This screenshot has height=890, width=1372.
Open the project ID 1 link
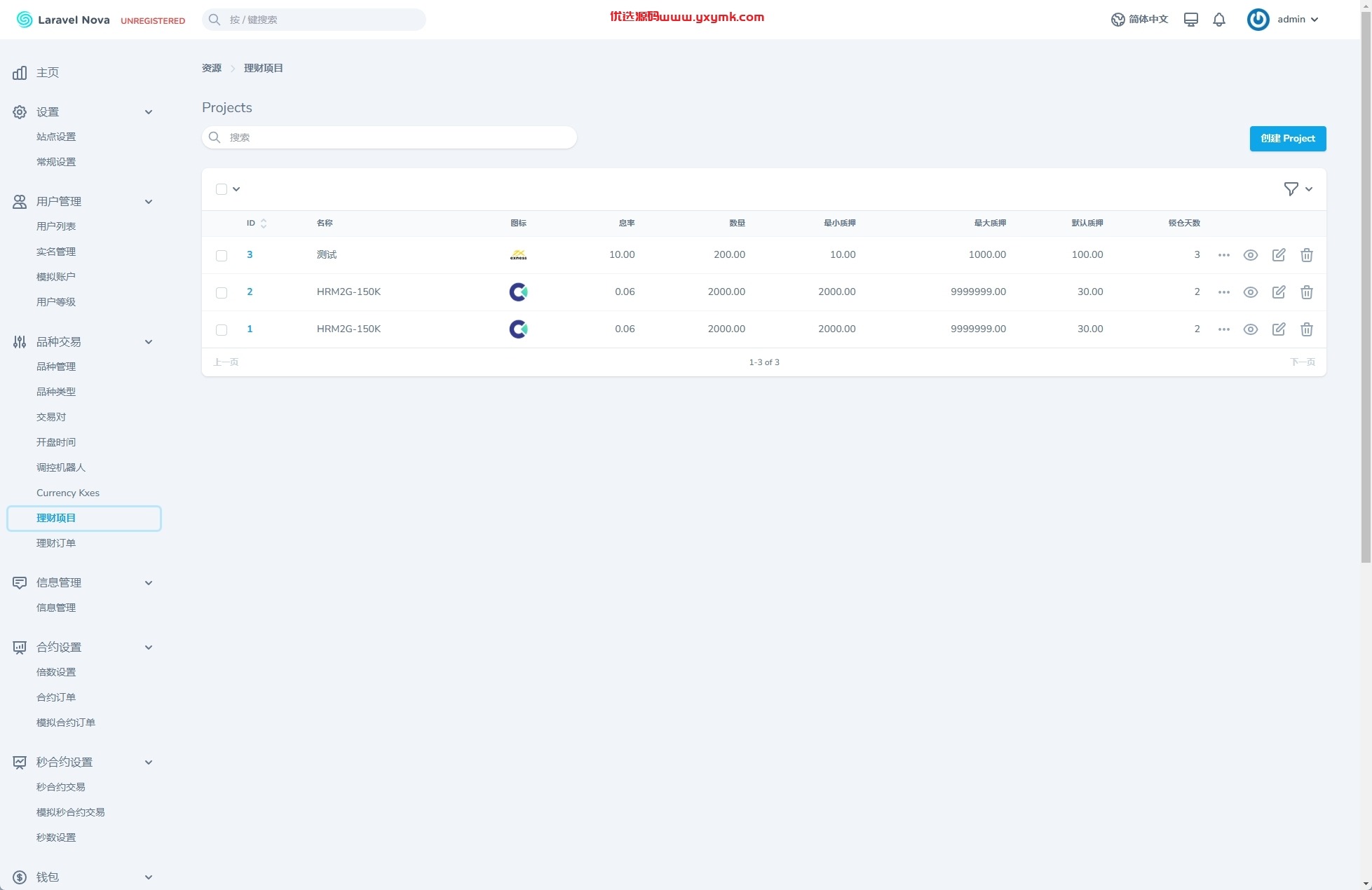click(x=250, y=329)
